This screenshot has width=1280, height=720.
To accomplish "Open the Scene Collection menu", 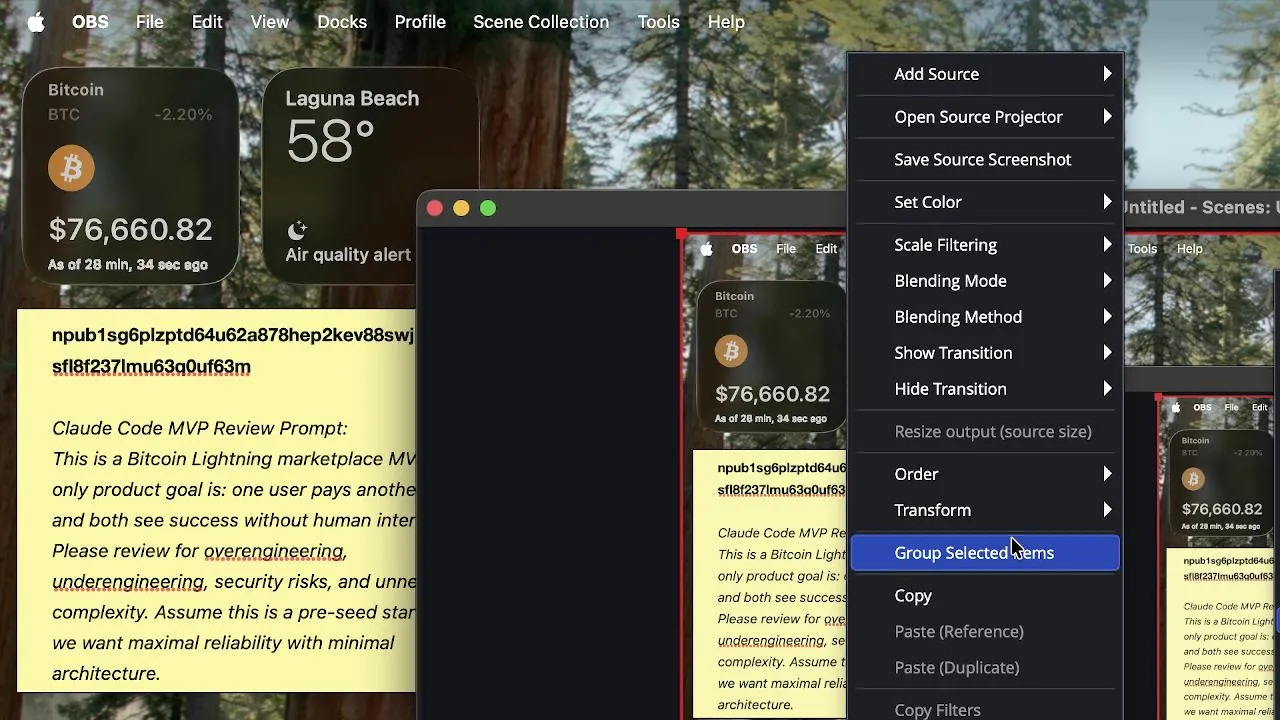I will pyautogui.click(x=541, y=22).
